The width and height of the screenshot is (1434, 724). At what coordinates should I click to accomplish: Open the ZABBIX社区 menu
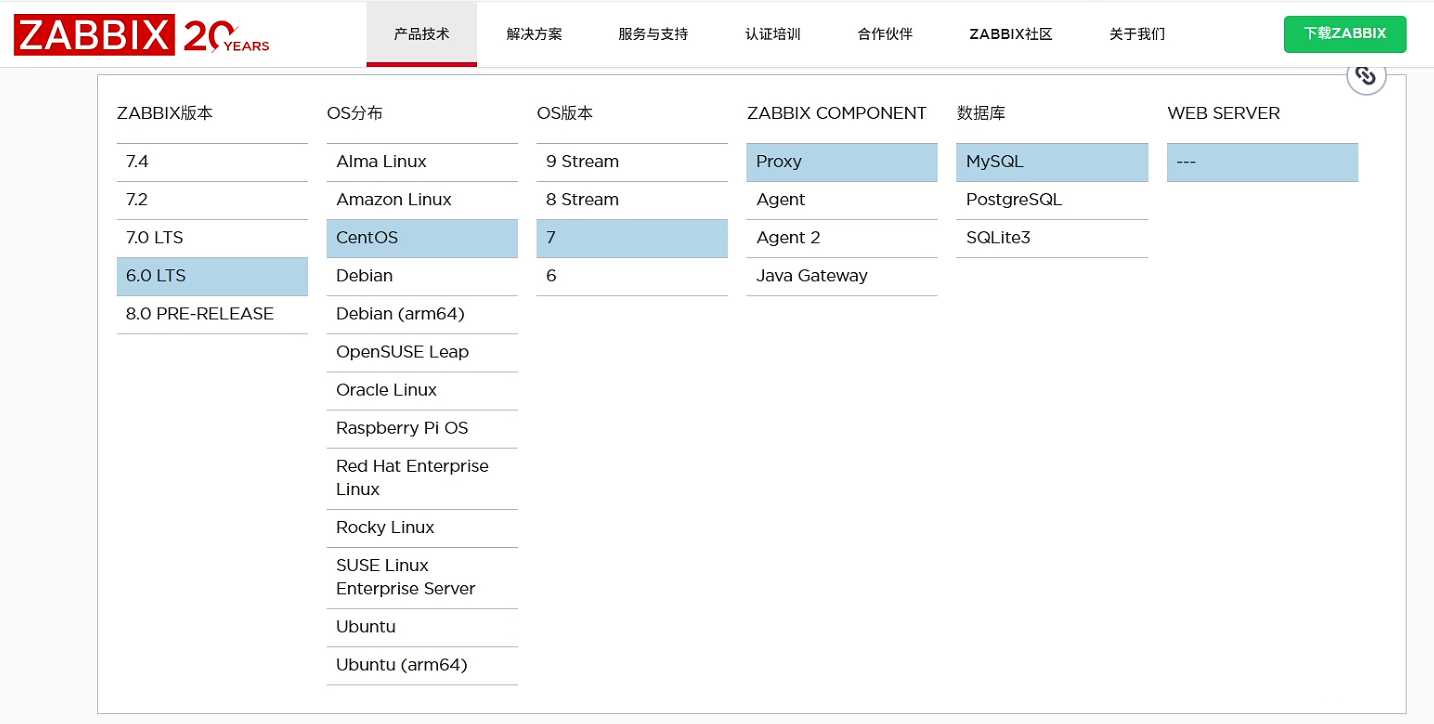tap(1011, 34)
